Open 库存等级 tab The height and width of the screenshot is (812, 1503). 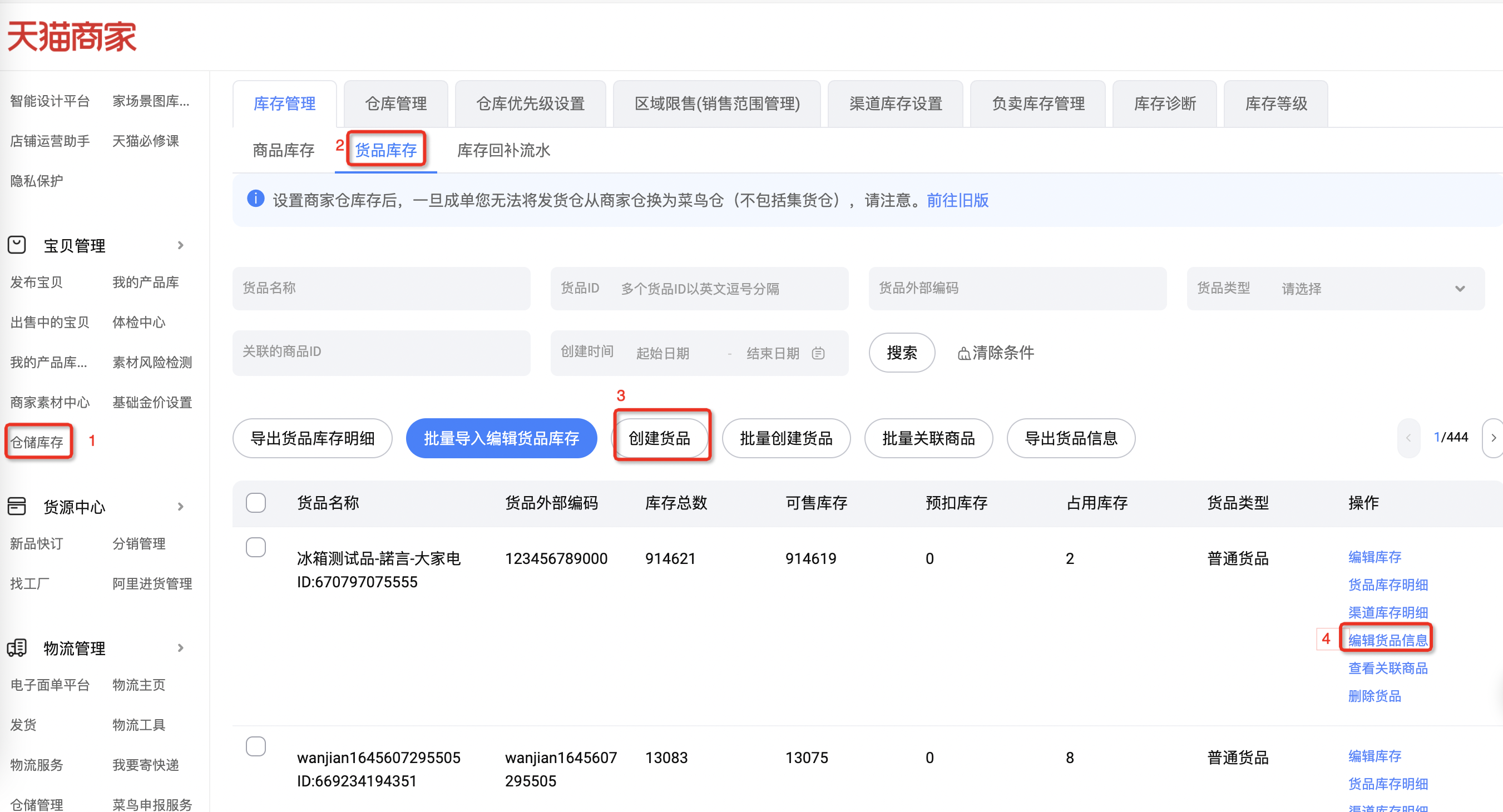(1276, 104)
